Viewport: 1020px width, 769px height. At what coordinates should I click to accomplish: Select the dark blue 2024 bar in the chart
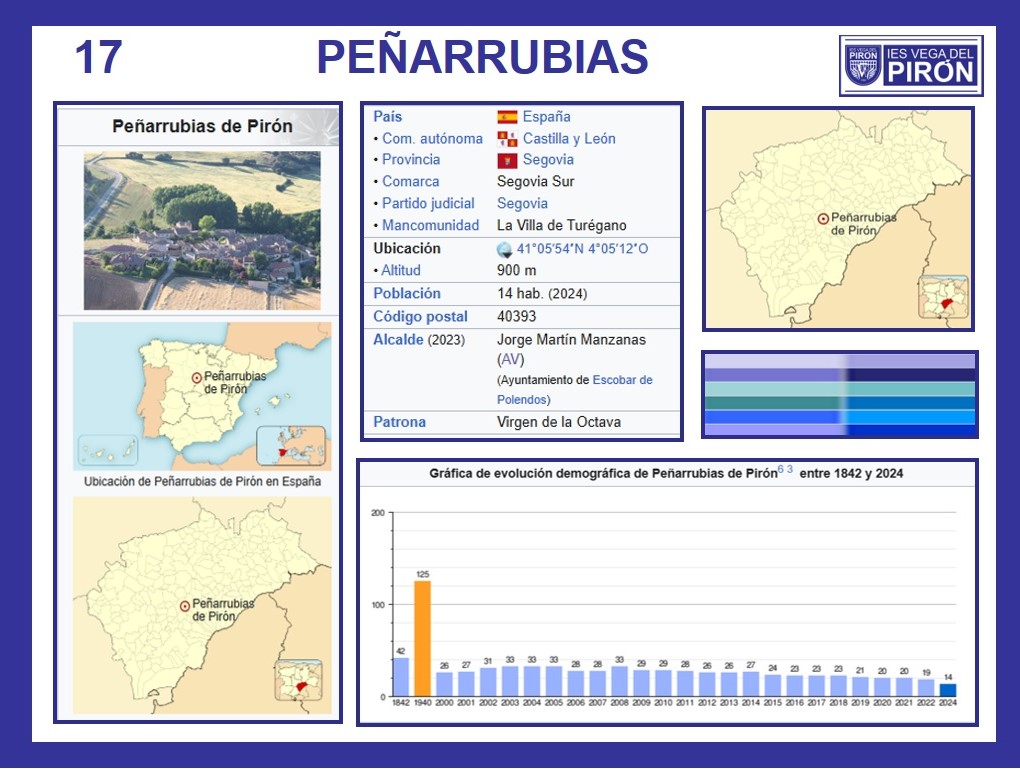947,689
